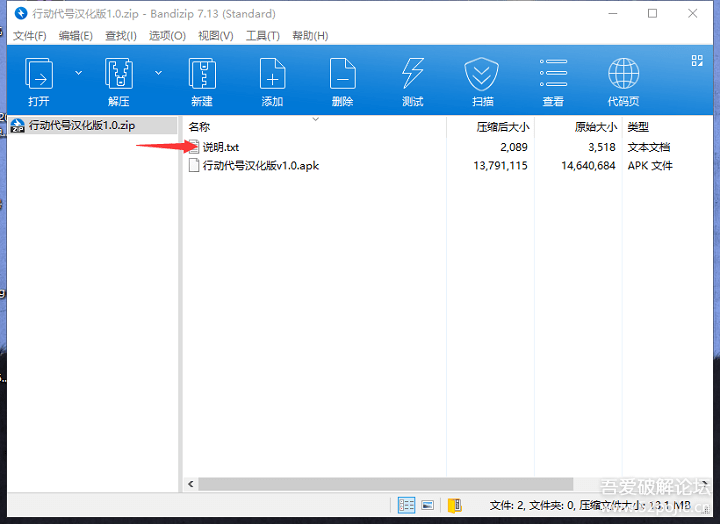Click the apk file icon
This screenshot has width=720, height=524.
pos(194,165)
